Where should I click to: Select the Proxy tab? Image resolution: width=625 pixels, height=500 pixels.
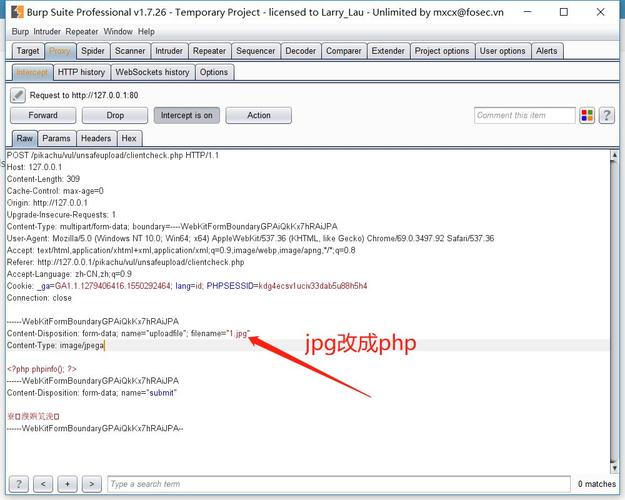60,51
